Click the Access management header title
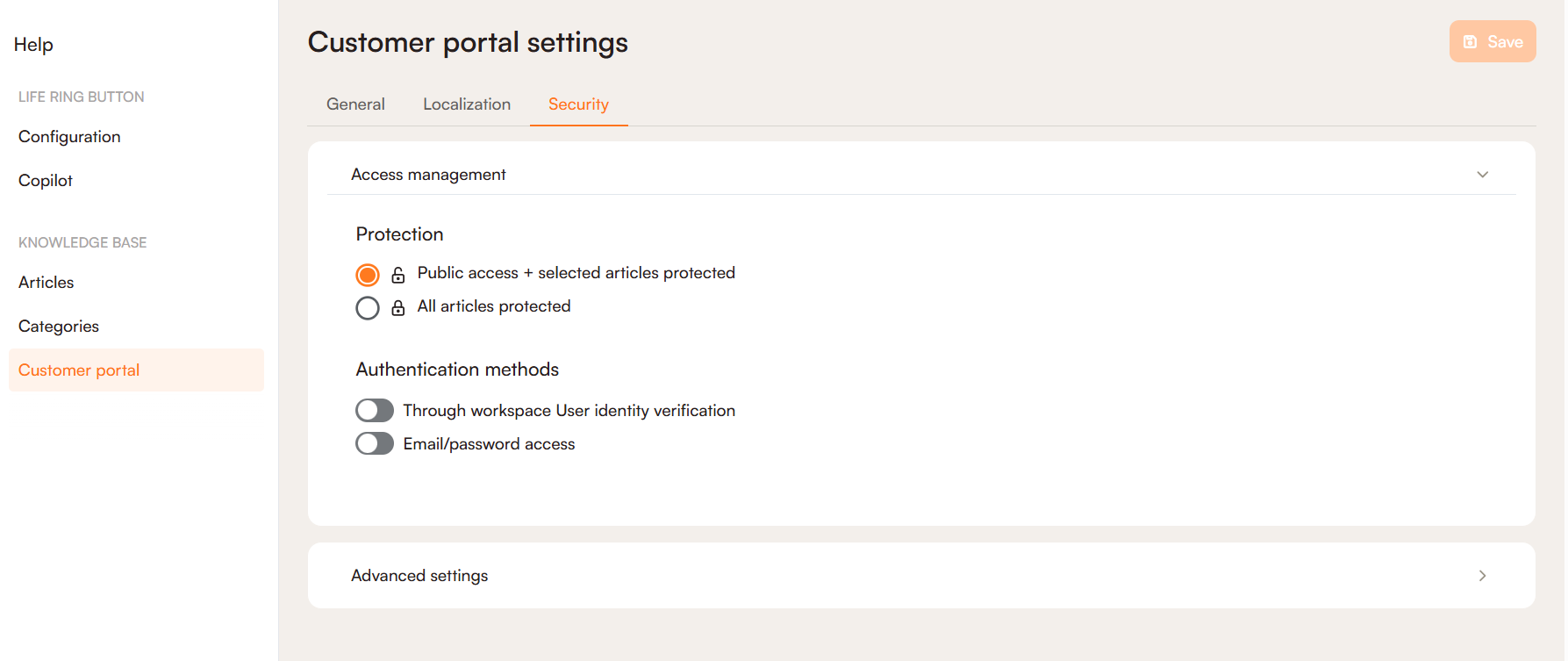This screenshot has width=1568, height=661. pos(428,175)
